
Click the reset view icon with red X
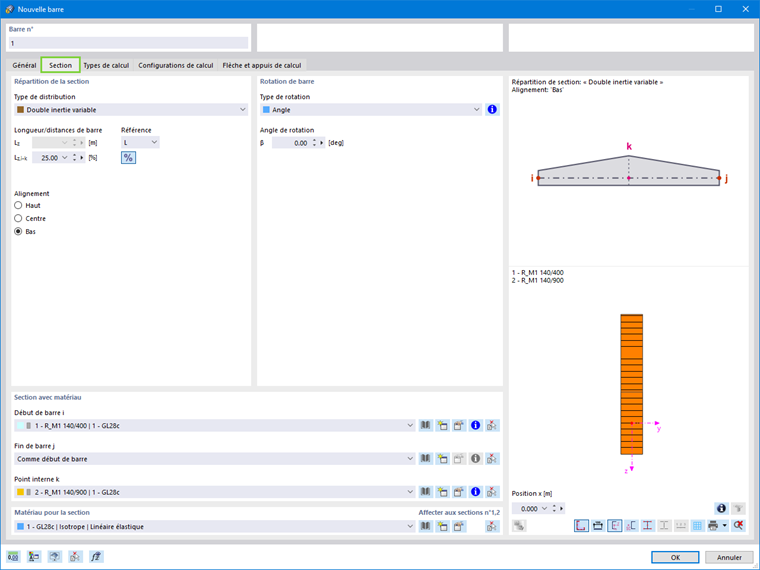(x=738, y=525)
